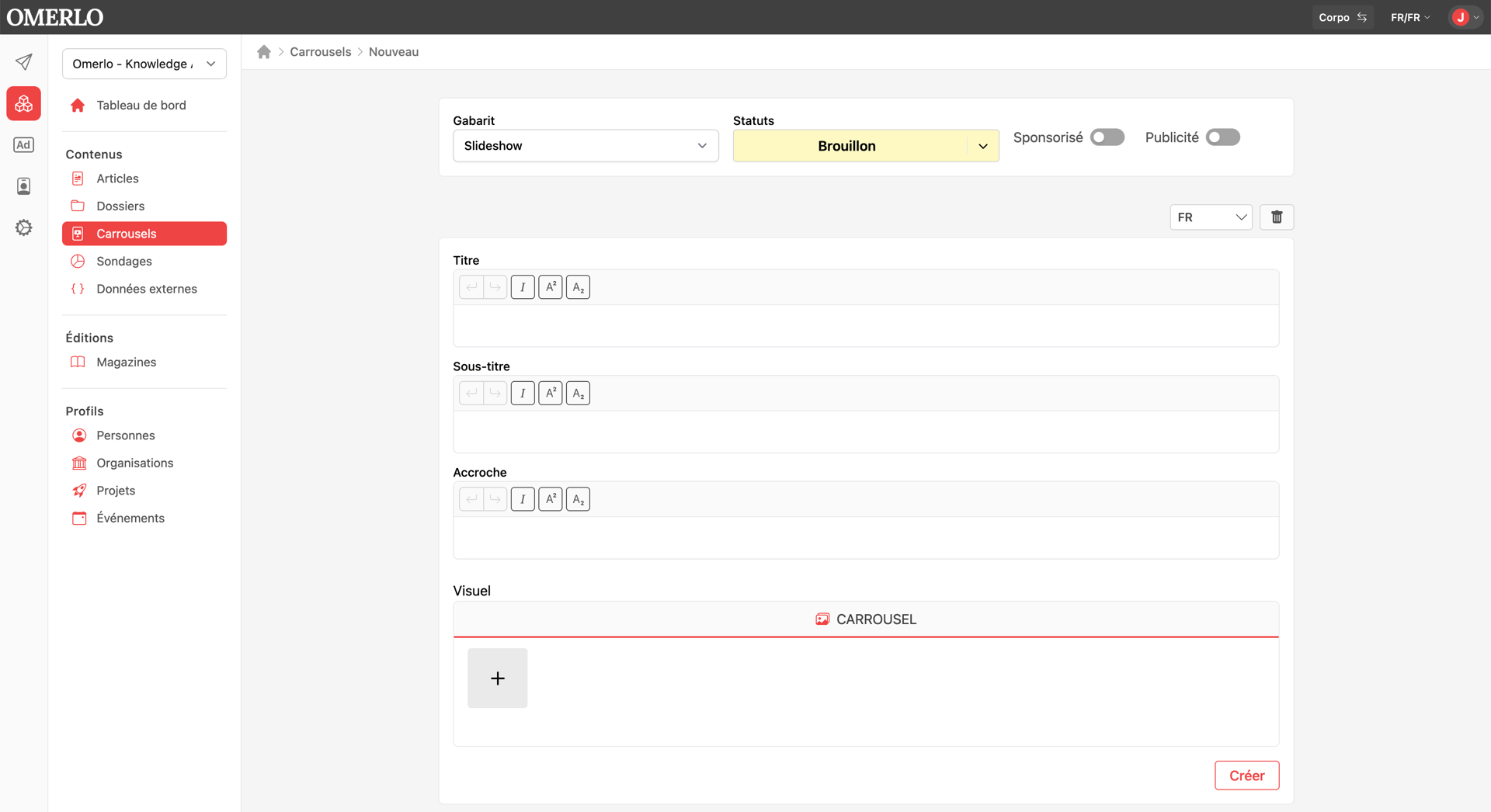Viewport: 1491px width, 812px height.
Task: Open Magazines in sidebar
Action: coord(144,362)
